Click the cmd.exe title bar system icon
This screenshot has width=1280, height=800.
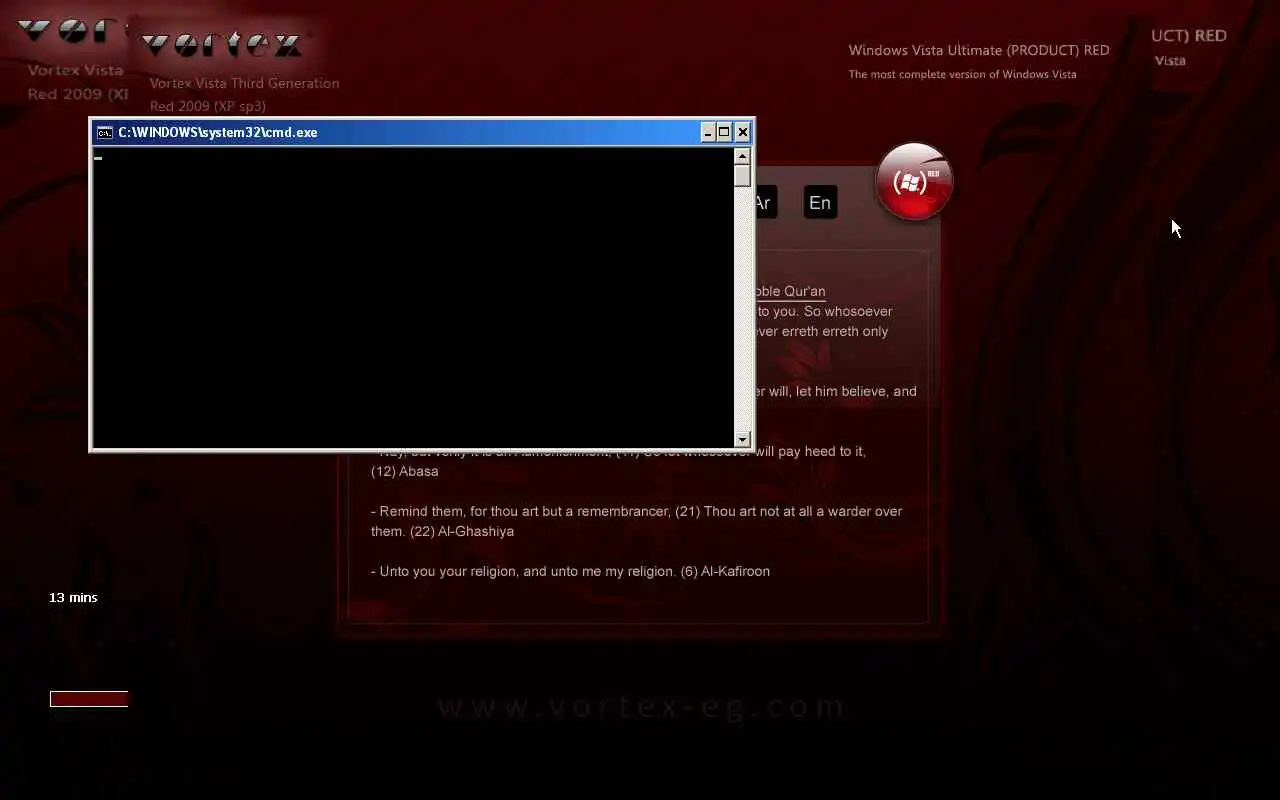[104, 132]
